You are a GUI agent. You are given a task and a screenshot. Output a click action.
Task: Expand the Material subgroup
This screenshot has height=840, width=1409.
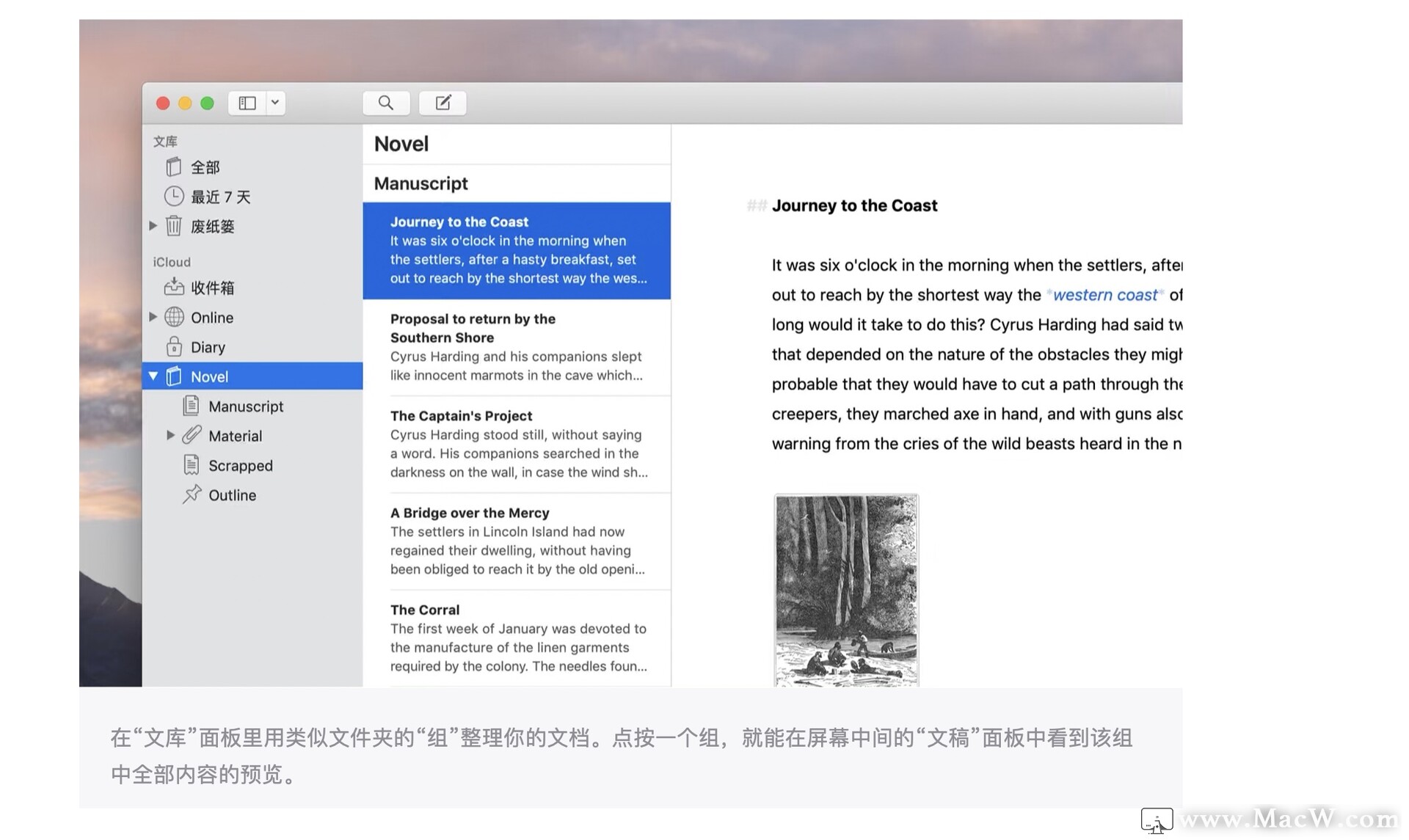pos(170,436)
